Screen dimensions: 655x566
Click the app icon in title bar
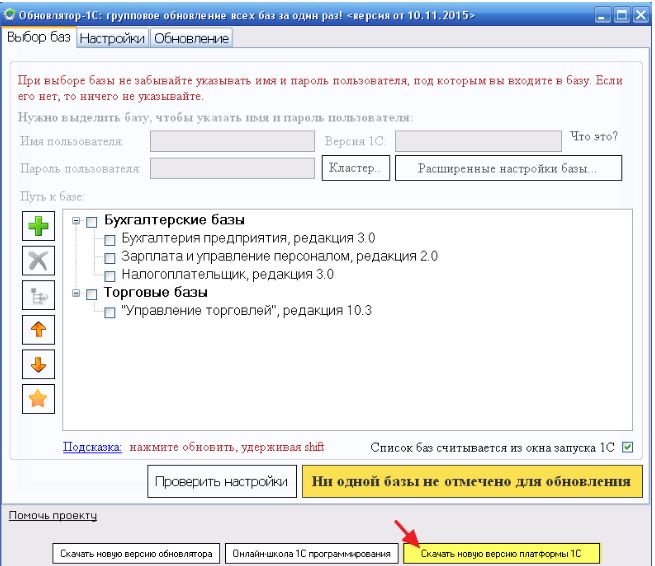(x=10, y=15)
